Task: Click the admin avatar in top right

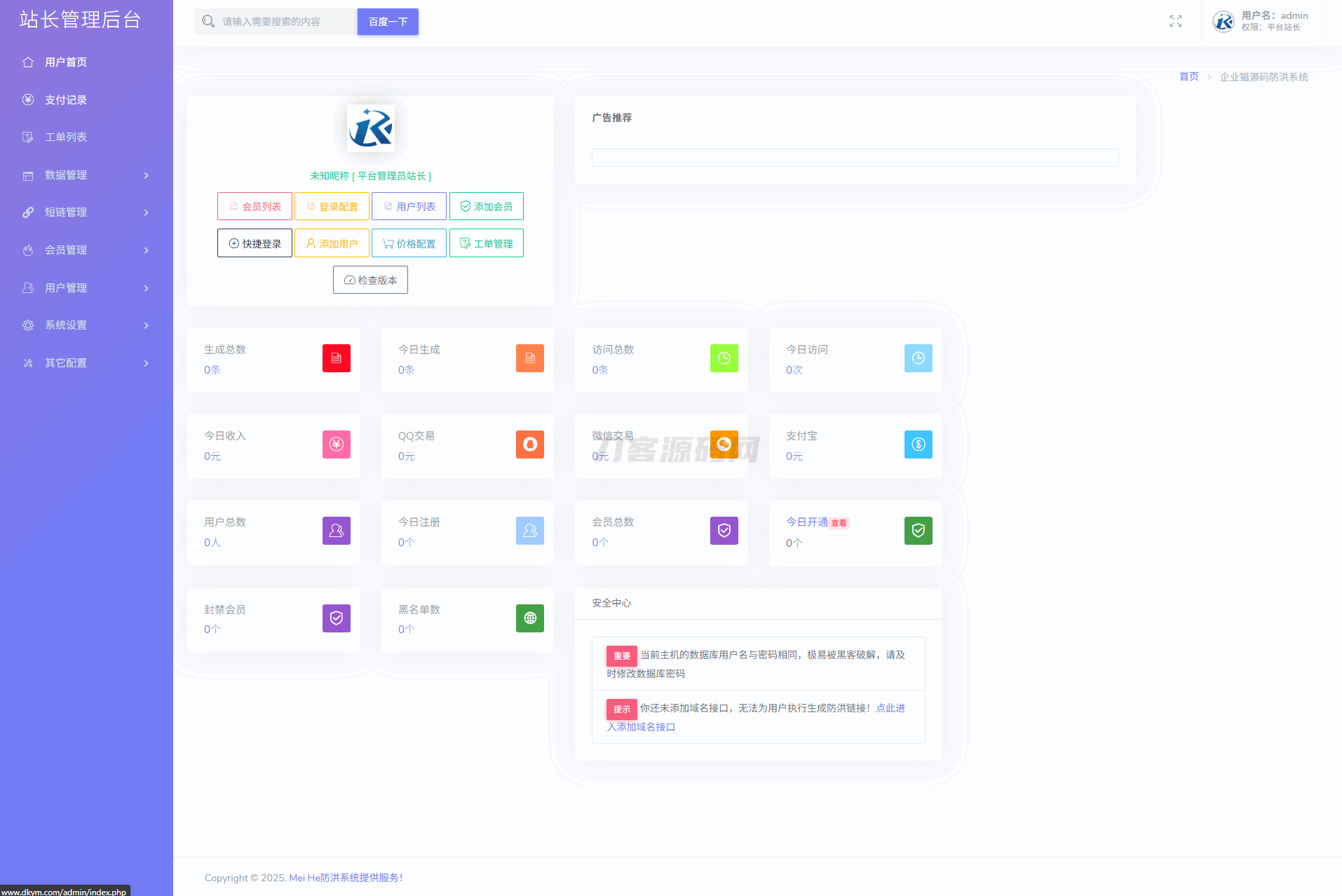Action: click(x=1224, y=22)
